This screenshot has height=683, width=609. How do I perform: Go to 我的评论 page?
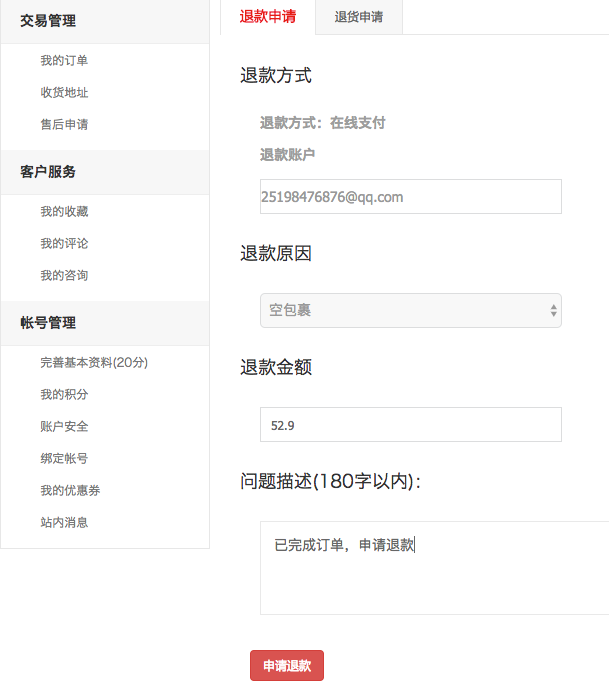64,244
